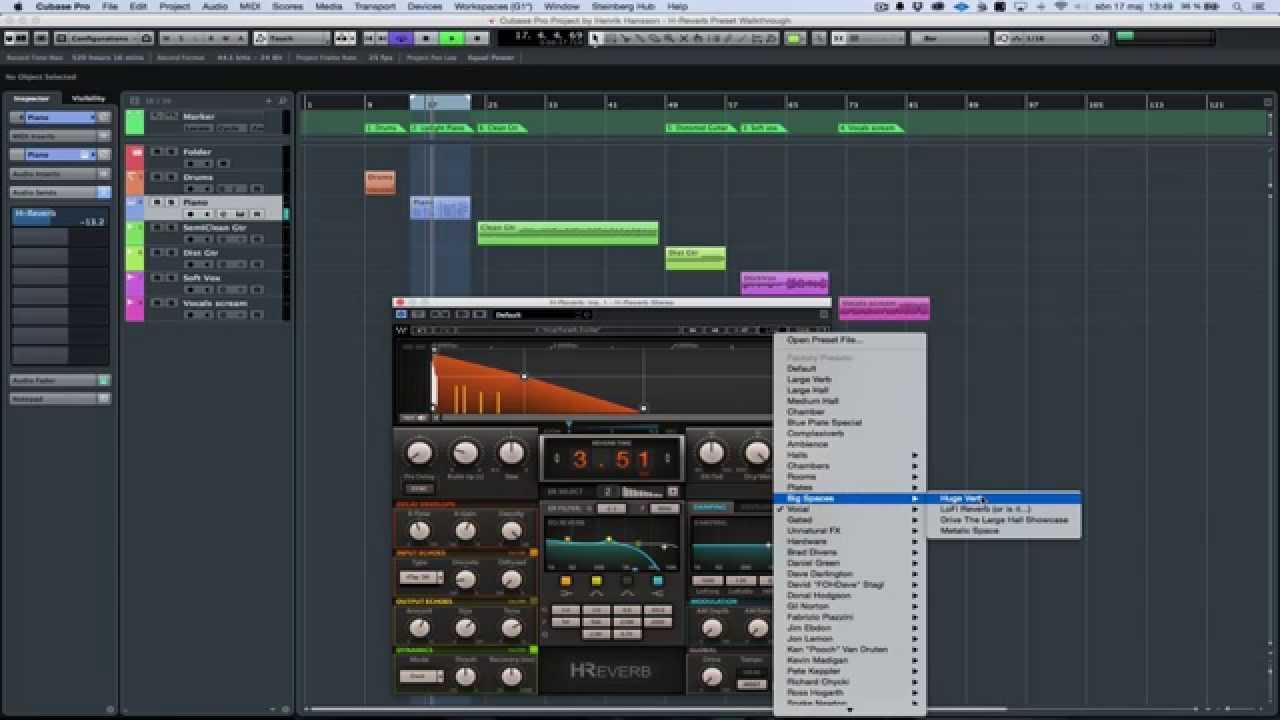Select the Dist Gtr track name

(x=201, y=253)
